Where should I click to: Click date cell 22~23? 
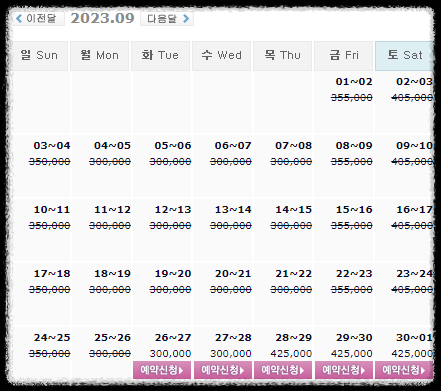[x=343, y=293]
